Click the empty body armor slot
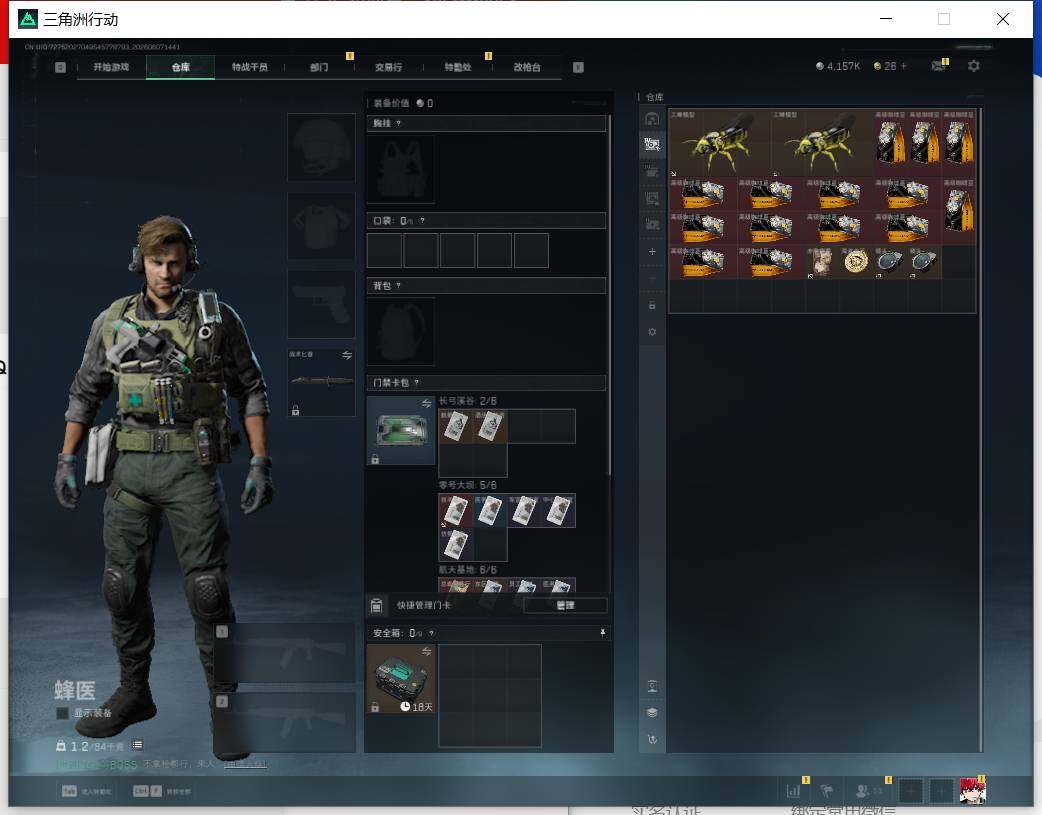This screenshot has width=1042, height=815. click(x=321, y=226)
